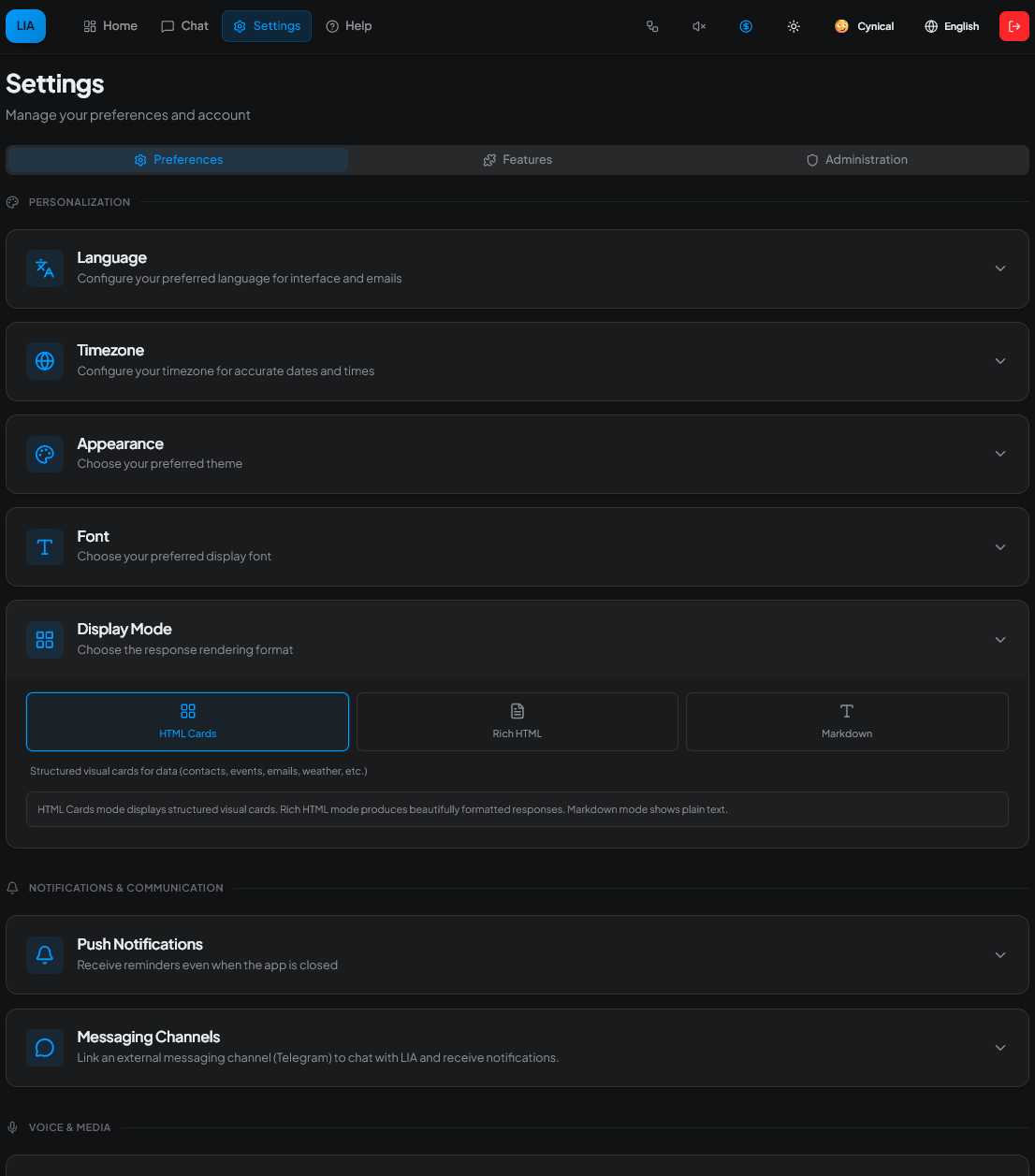The image size is (1035, 1176).
Task: Expand the Font section chevron
Action: pyautogui.click(x=1000, y=547)
